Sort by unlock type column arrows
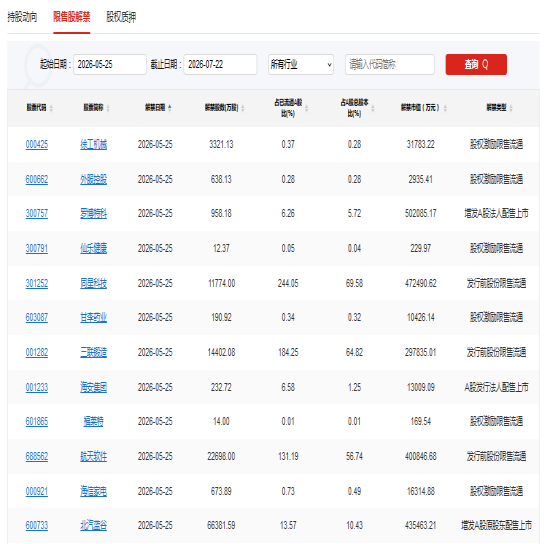 [x=511, y=108]
